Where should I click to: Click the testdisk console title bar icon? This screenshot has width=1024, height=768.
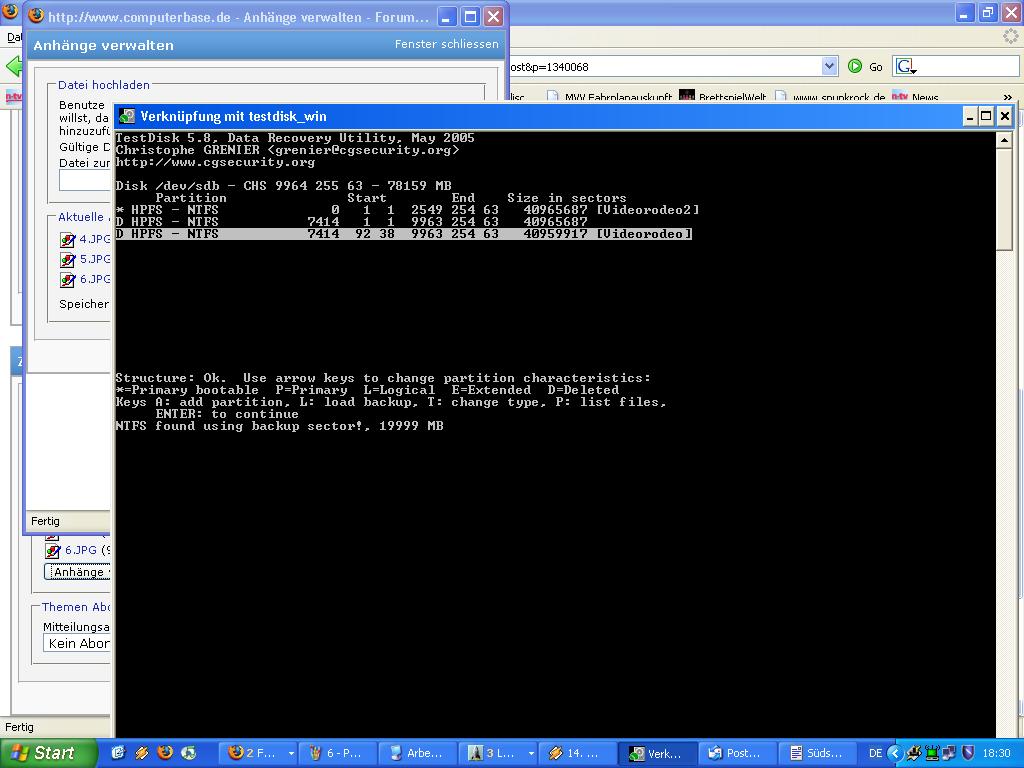[127, 116]
